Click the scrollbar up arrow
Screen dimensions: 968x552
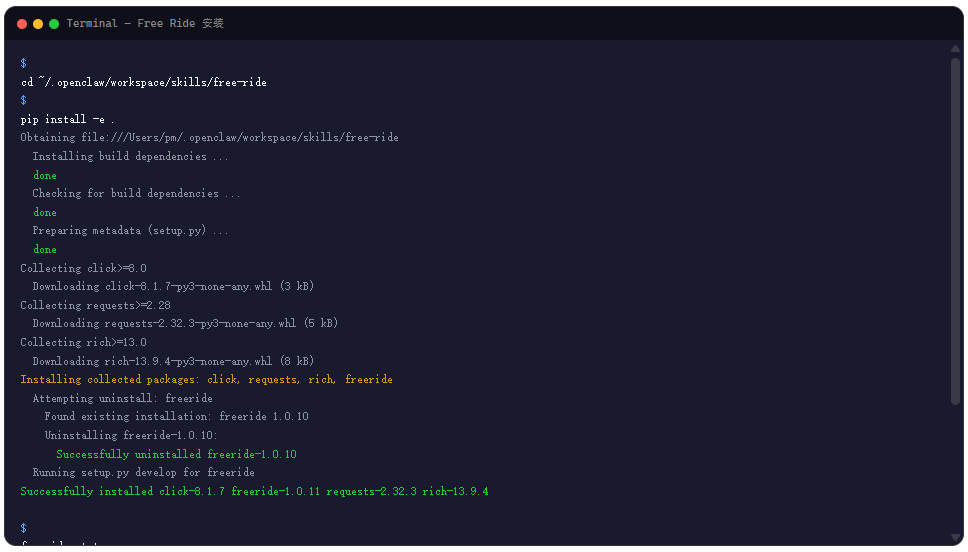click(x=956, y=49)
